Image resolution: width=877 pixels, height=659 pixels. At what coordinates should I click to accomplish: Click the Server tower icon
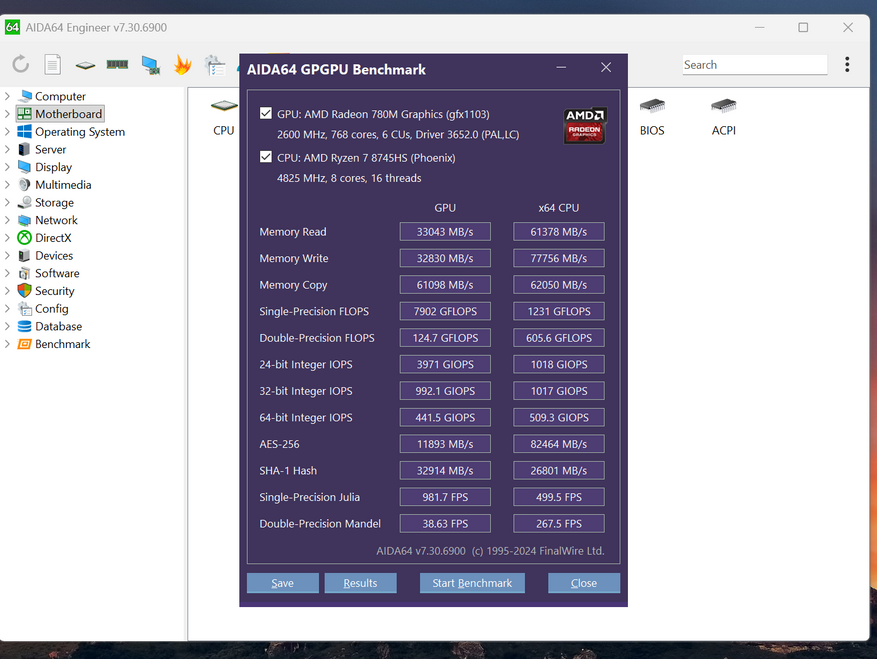25,149
